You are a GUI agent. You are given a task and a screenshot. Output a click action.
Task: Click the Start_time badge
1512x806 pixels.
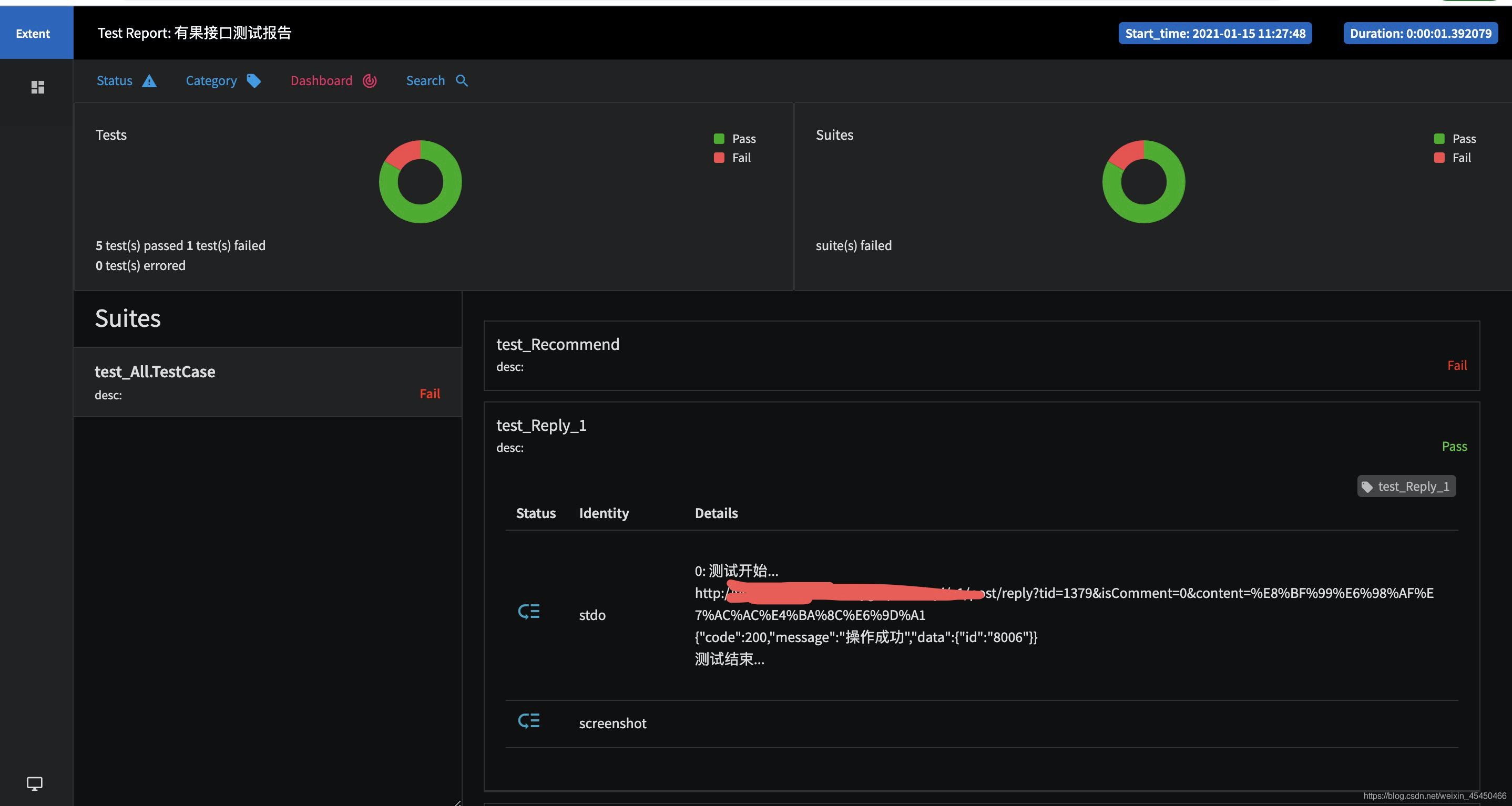[x=1215, y=34]
